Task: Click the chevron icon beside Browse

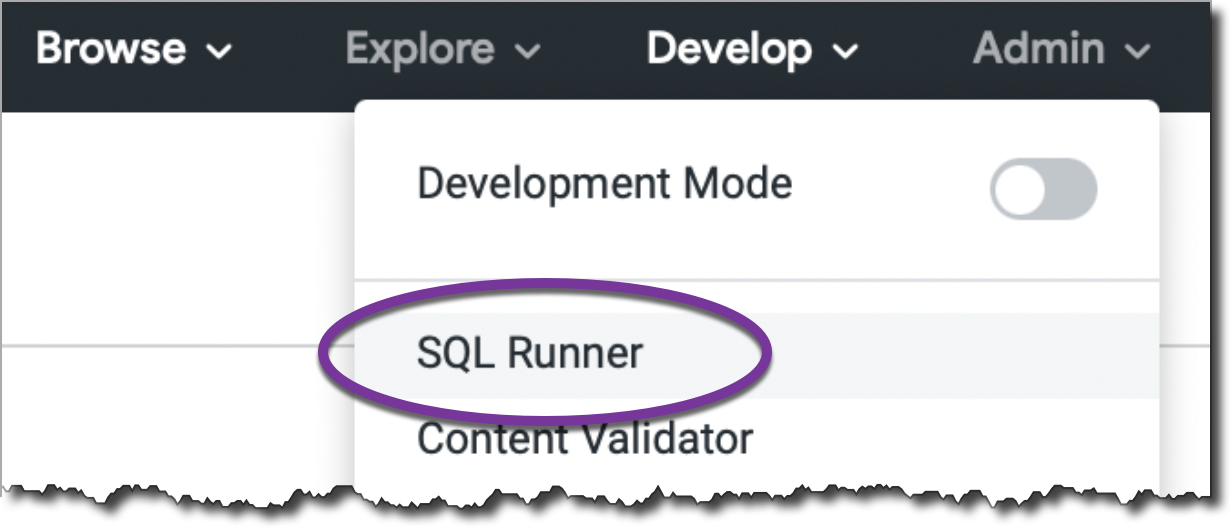Action: [x=219, y=51]
